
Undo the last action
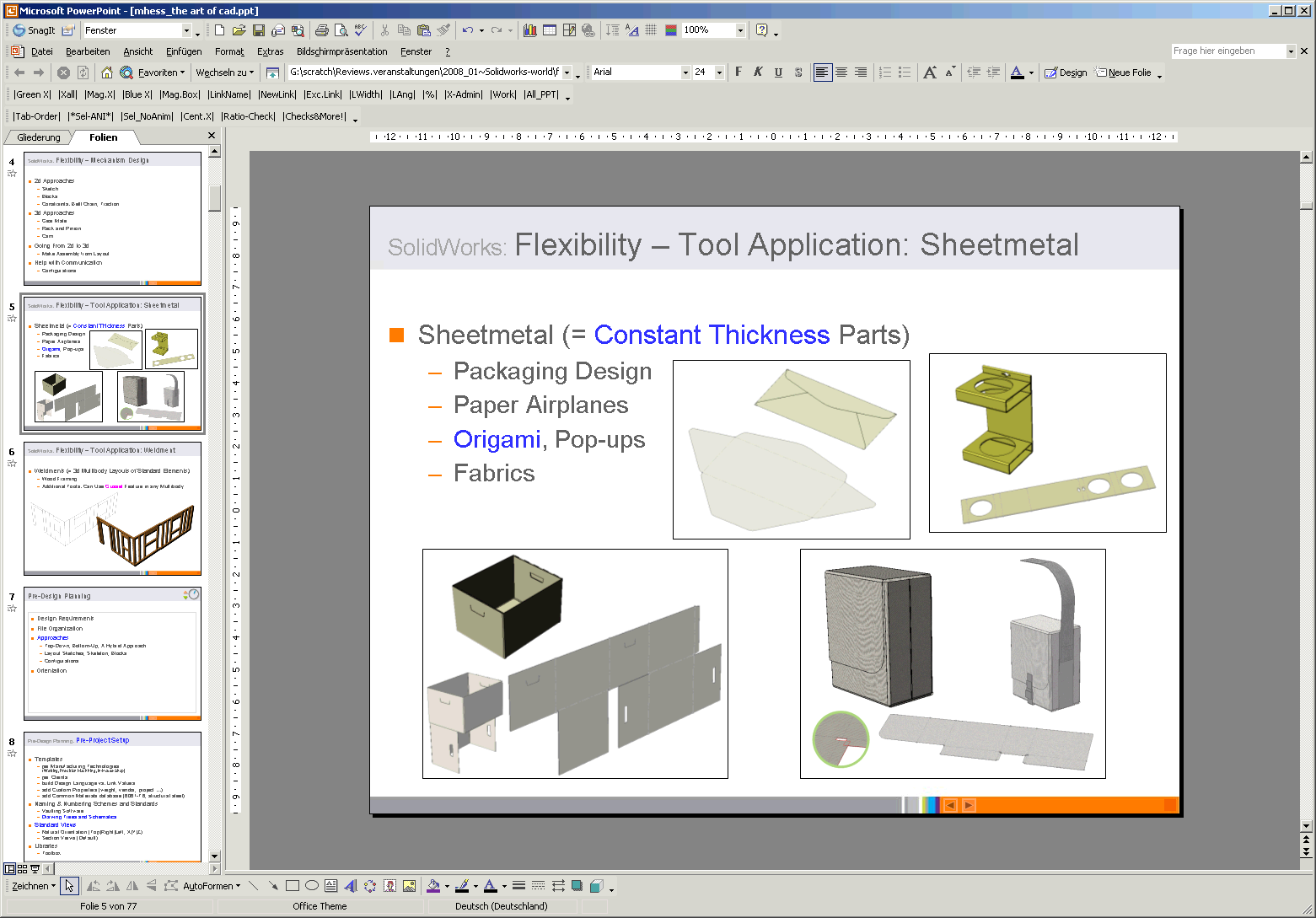pos(467,30)
